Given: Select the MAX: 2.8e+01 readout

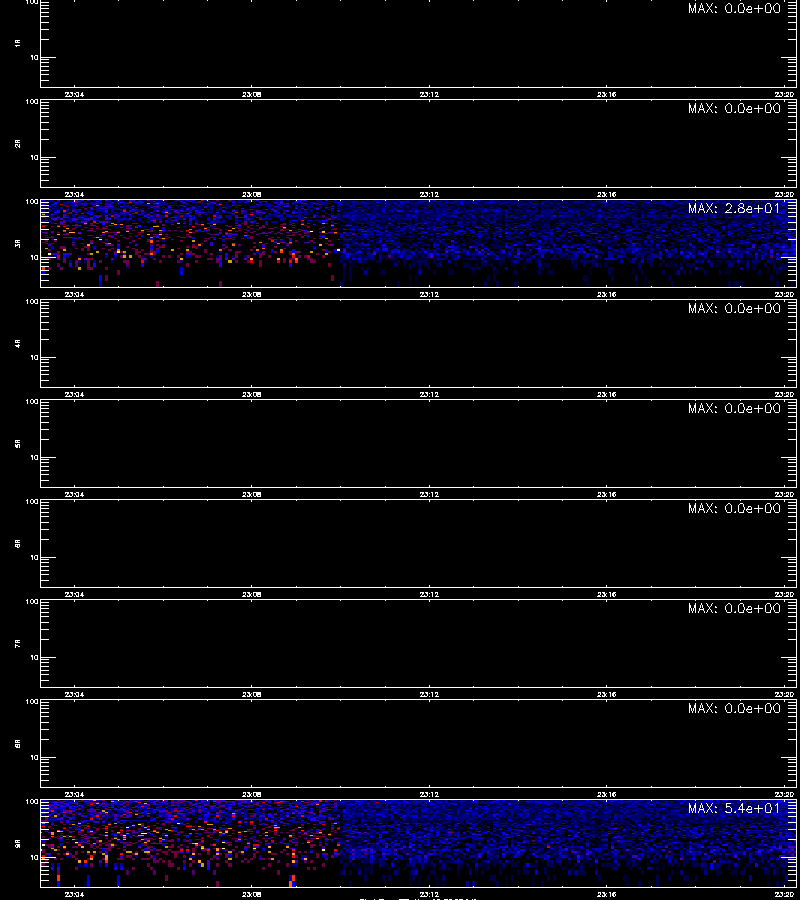Looking at the screenshot, I should click(x=734, y=208).
